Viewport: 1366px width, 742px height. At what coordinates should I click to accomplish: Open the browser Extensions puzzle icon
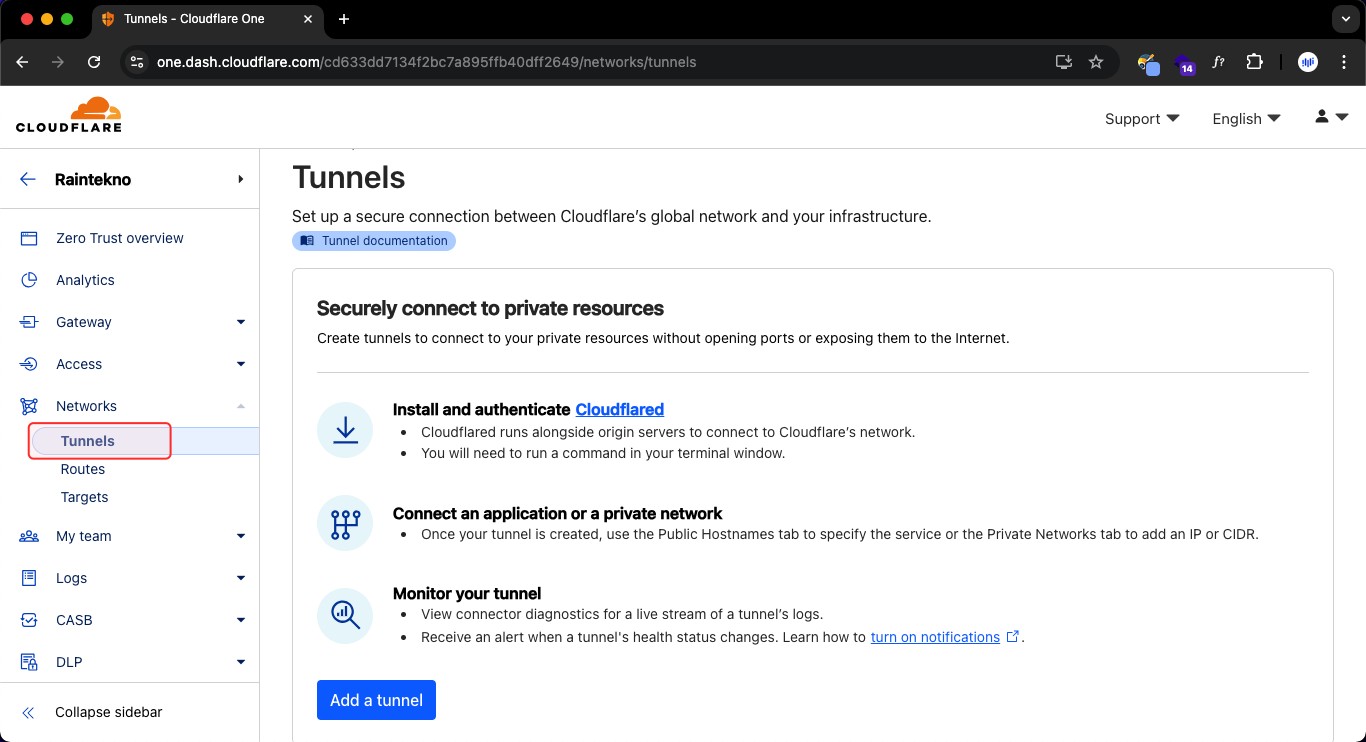(1254, 62)
